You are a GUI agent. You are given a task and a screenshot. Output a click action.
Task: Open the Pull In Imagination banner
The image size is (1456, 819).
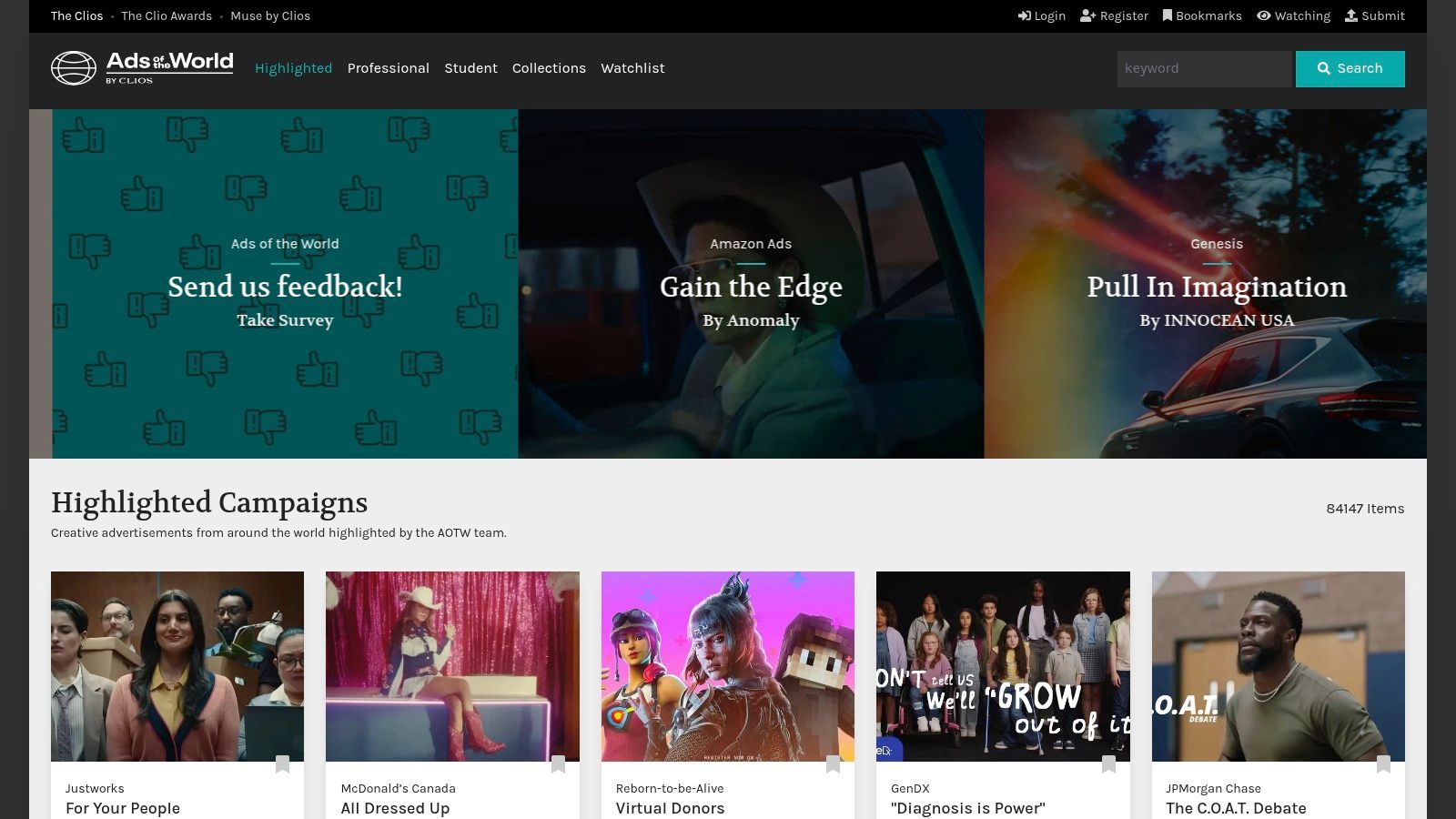coord(1205,284)
